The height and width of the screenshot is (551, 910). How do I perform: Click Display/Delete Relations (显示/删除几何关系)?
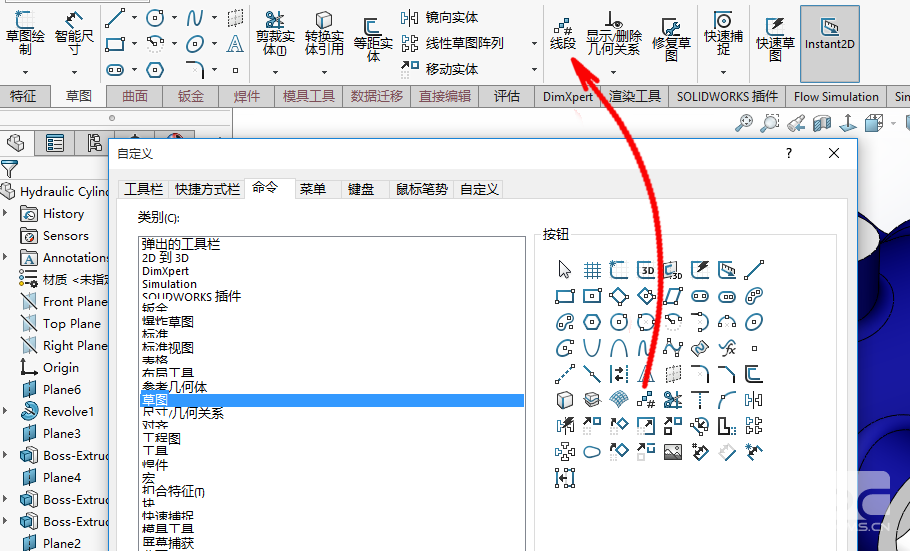click(x=613, y=34)
